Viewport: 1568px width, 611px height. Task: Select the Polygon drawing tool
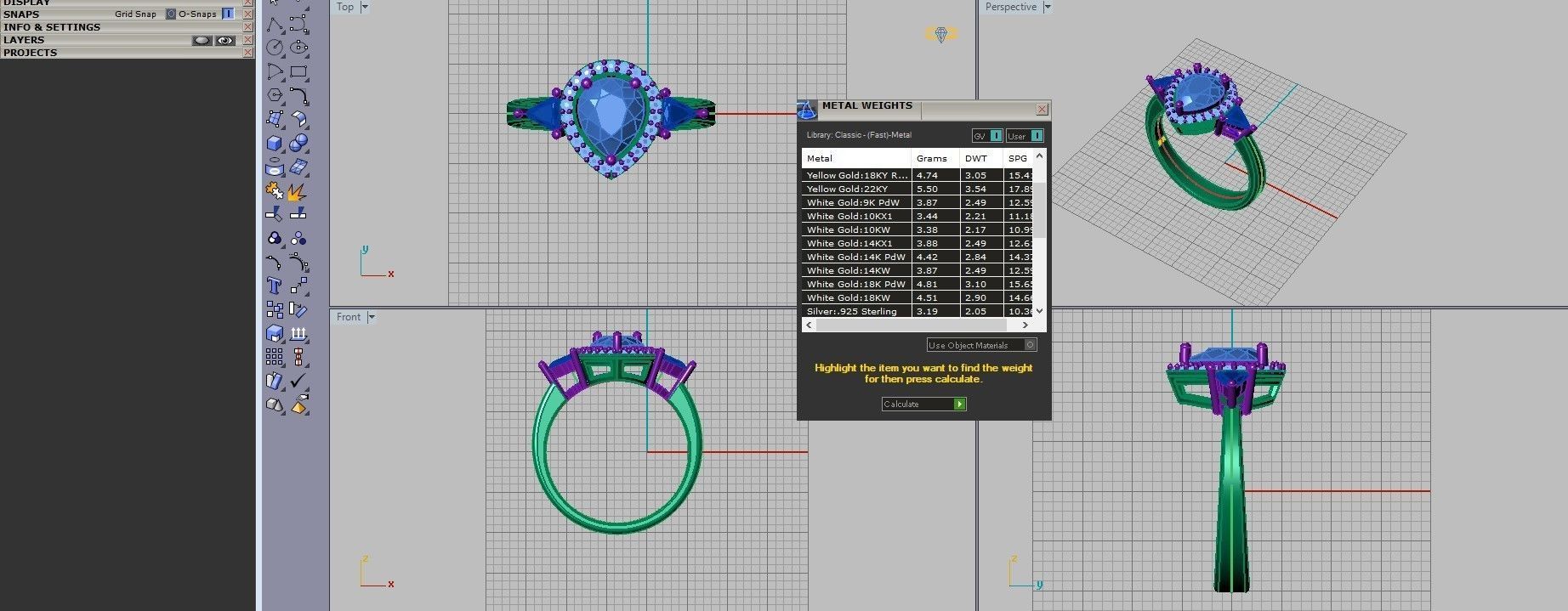(275, 96)
